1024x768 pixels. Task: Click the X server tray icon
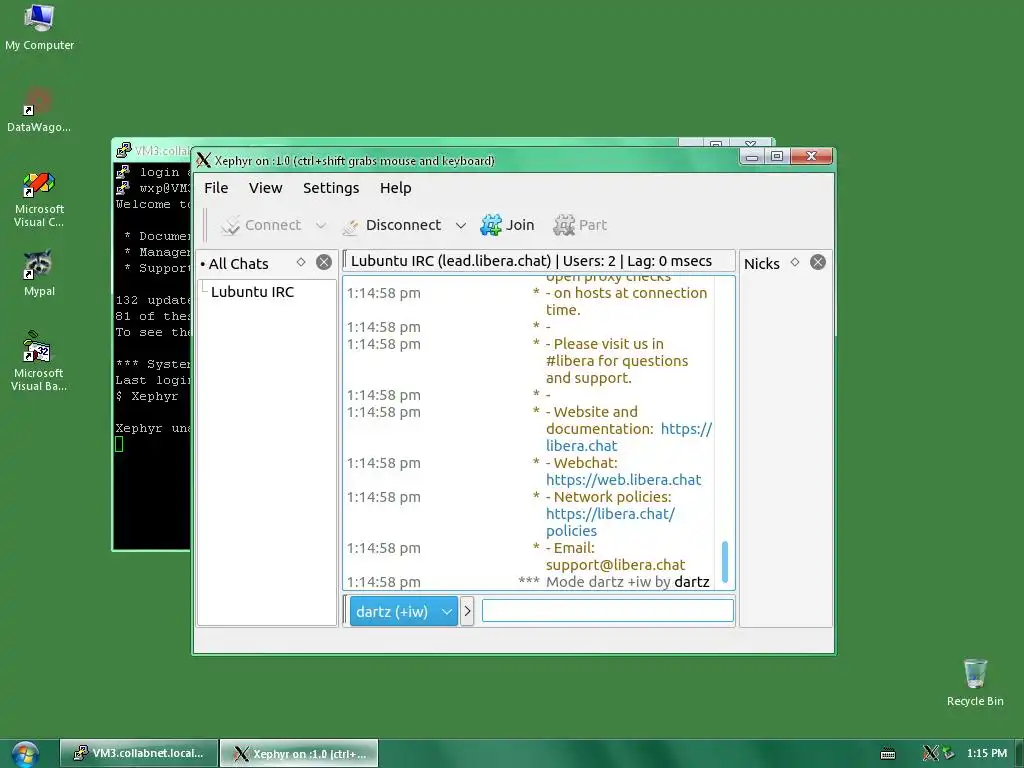click(x=931, y=754)
